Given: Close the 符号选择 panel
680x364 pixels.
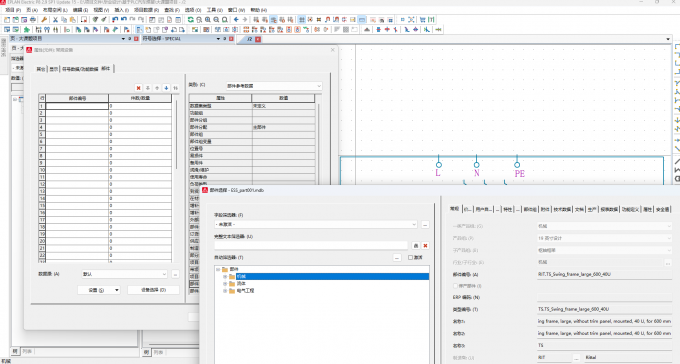Looking at the screenshot, I should [x=231, y=39].
